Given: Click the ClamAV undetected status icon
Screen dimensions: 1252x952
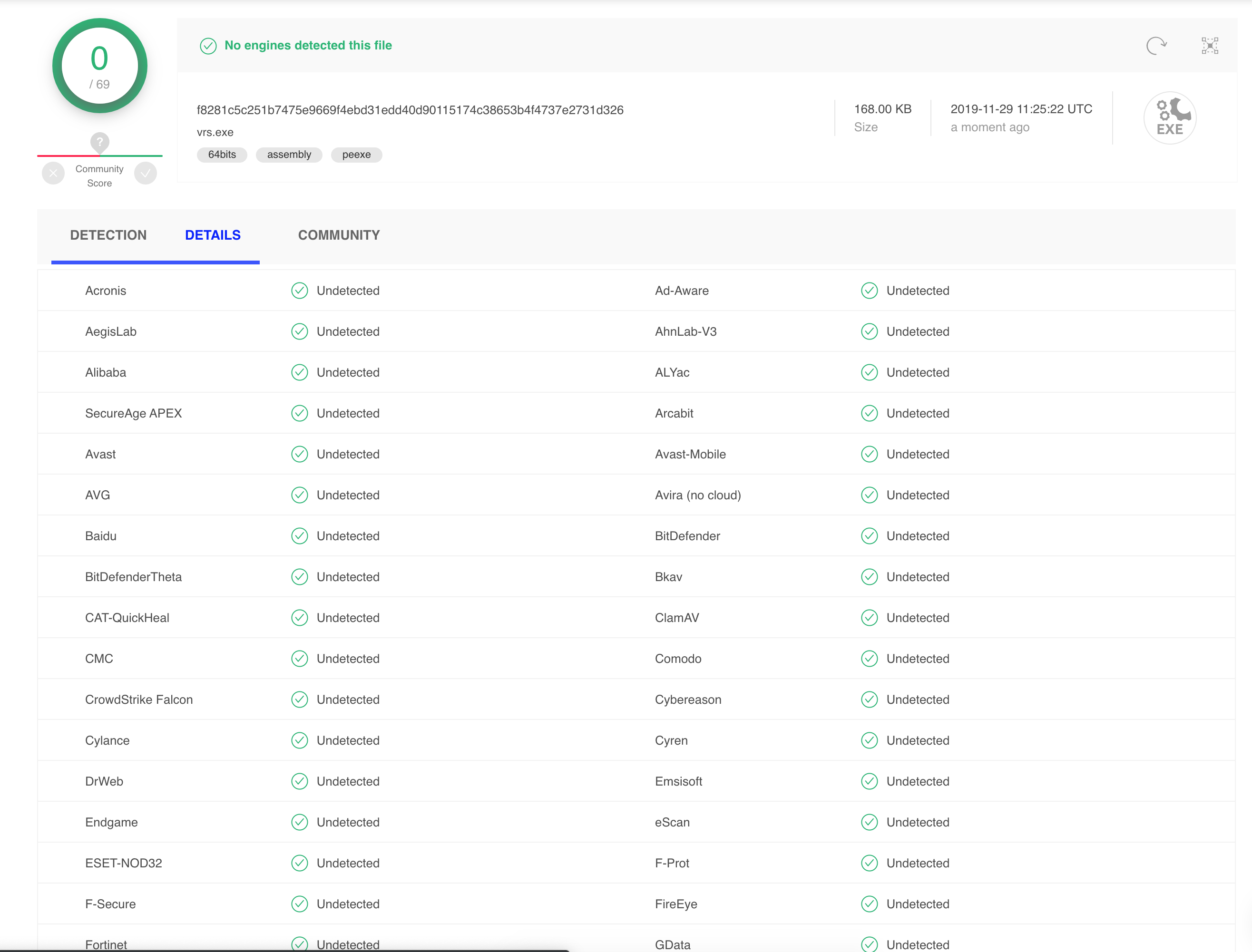Looking at the screenshot, I should click(869, 618).
